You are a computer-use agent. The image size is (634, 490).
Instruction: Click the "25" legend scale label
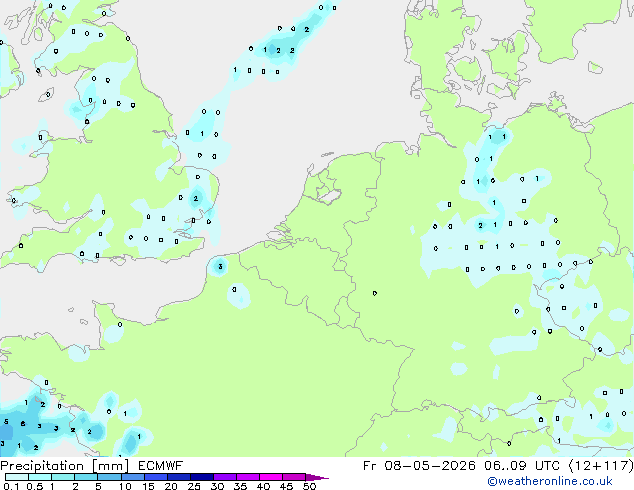click(194, 486)
